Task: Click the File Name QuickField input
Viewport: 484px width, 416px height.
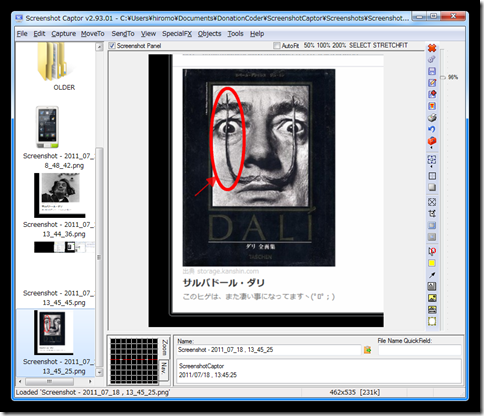Action: coord(420,350)
